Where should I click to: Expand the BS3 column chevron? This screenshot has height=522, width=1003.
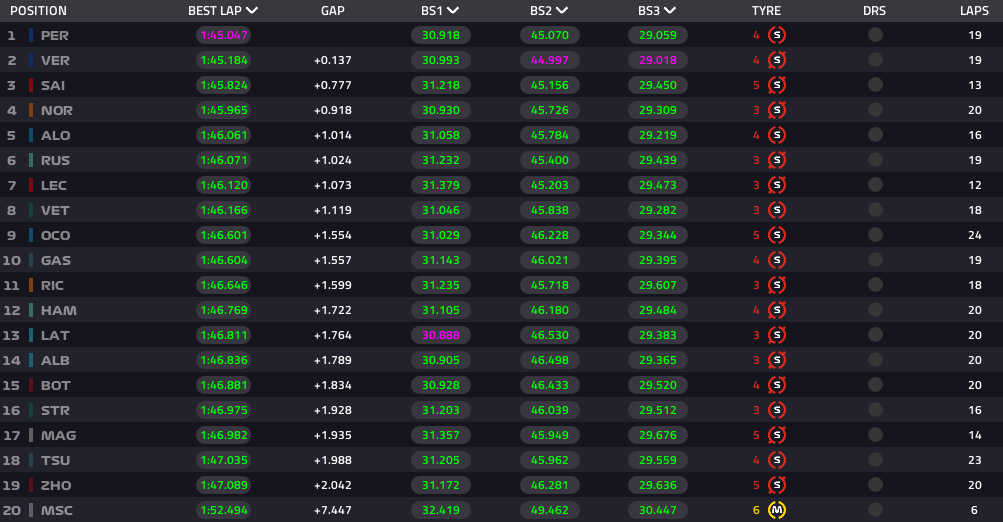pos(670,10)
